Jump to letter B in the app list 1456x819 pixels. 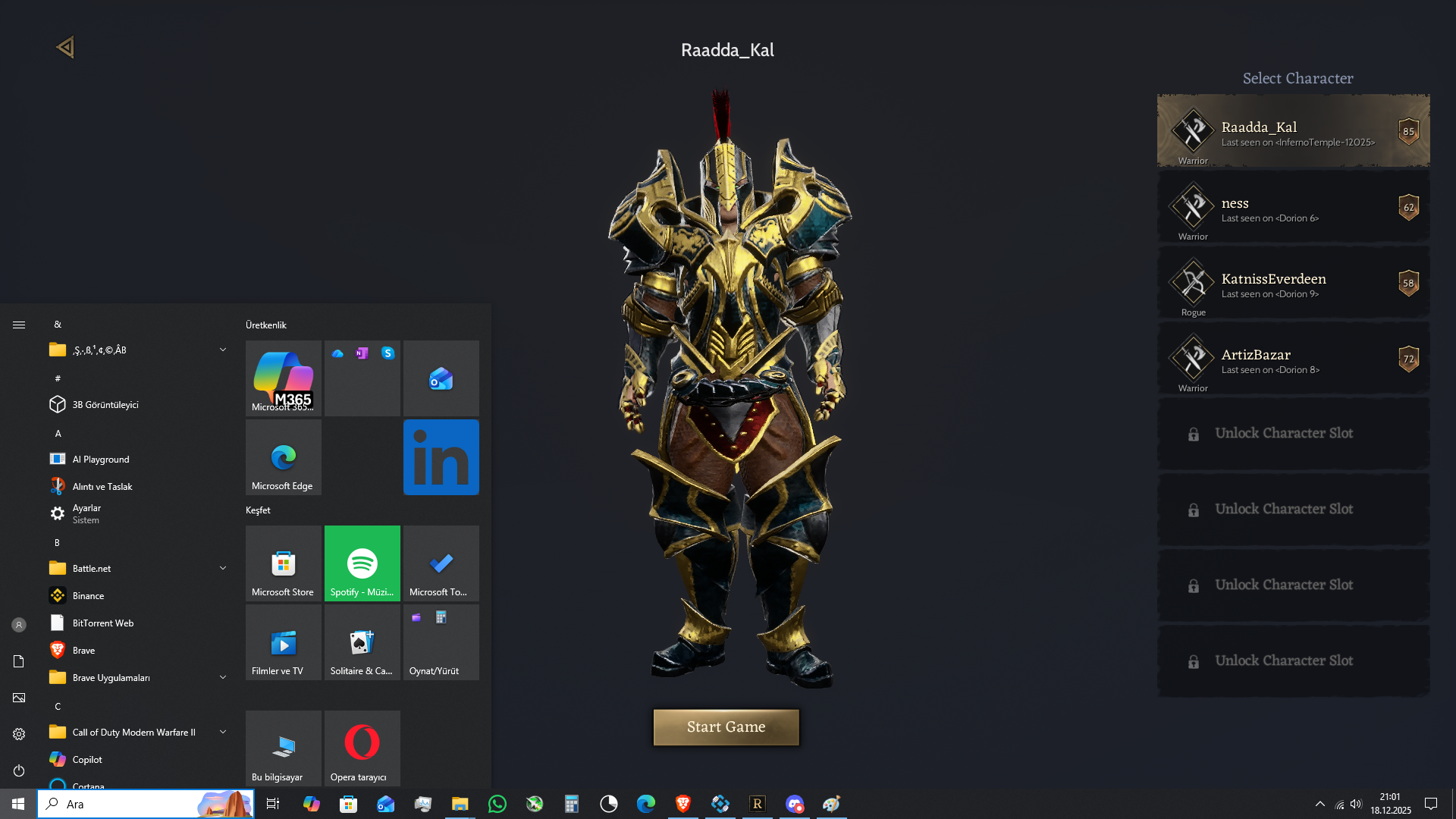click(57, 543)
